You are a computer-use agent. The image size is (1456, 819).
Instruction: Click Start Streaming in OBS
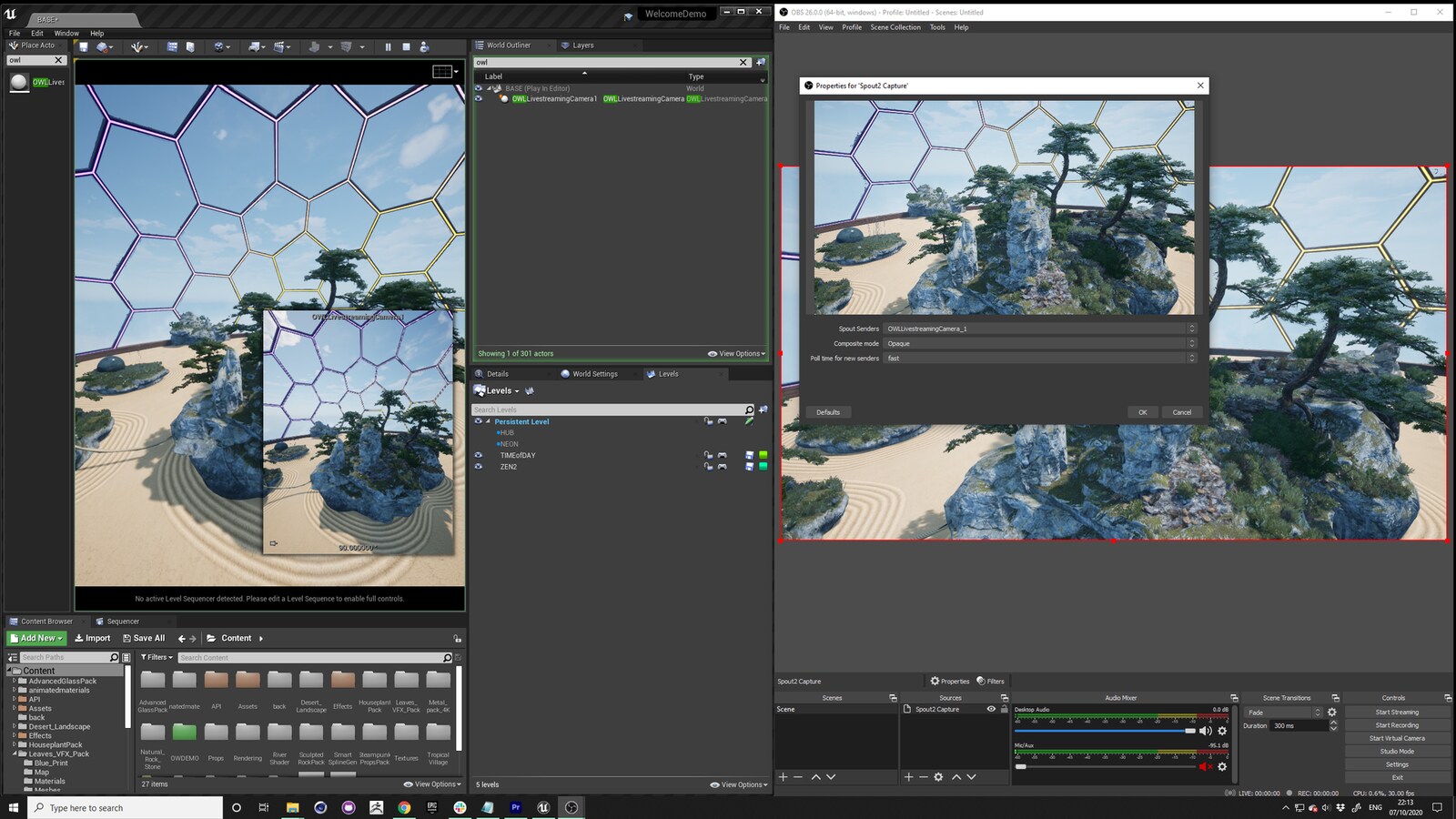pyautogui.click(x=1397, y=713)
